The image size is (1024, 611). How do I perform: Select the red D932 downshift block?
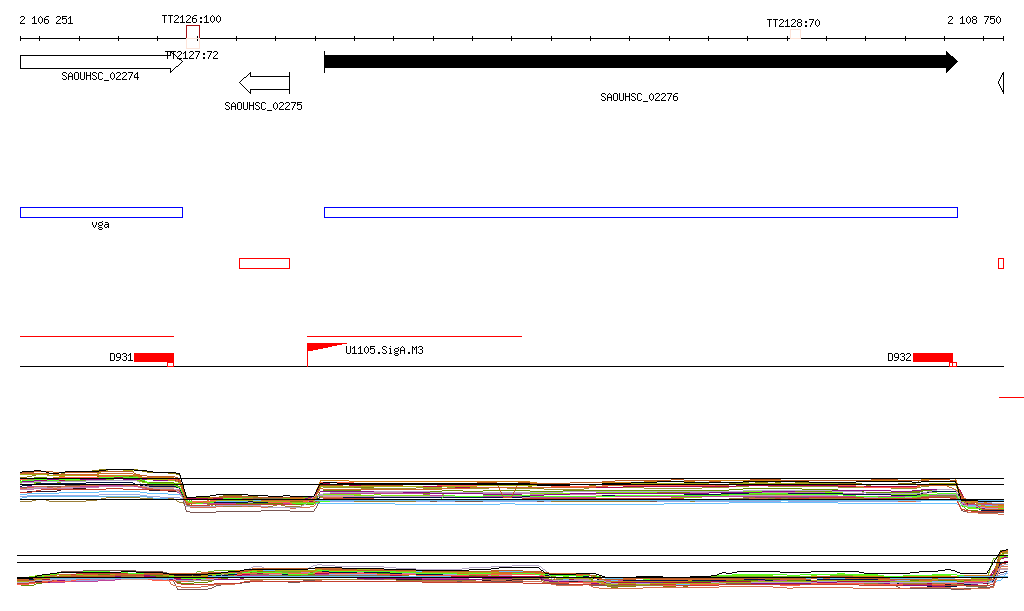tap(933, 358)
